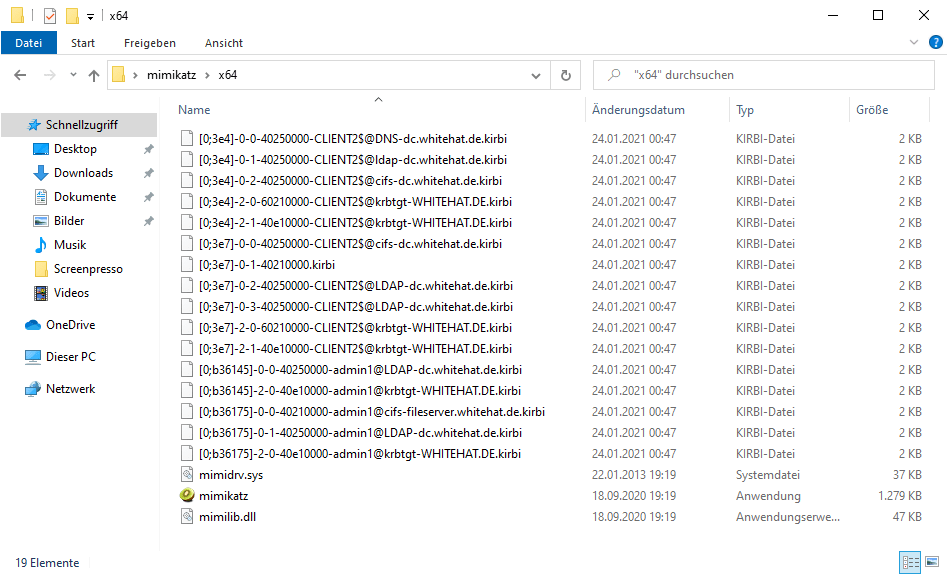Select file [0;b36175]-2-0-40e10000-admin1@krbtgt-WHITEHAT.DE.kirbi
The width and height of the screenshot is (948, 575).
[x=360, y=453]
